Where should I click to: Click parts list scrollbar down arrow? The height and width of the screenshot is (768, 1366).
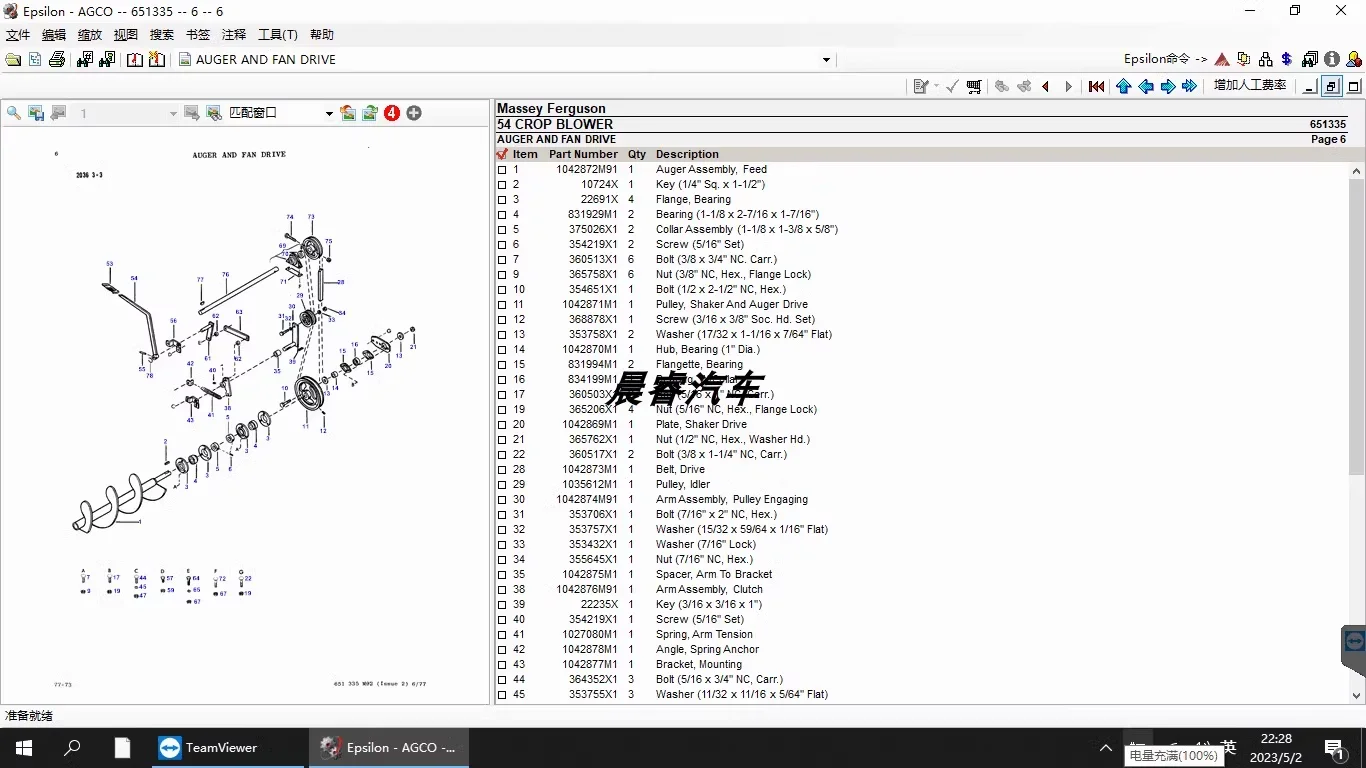click(1357, 696)
